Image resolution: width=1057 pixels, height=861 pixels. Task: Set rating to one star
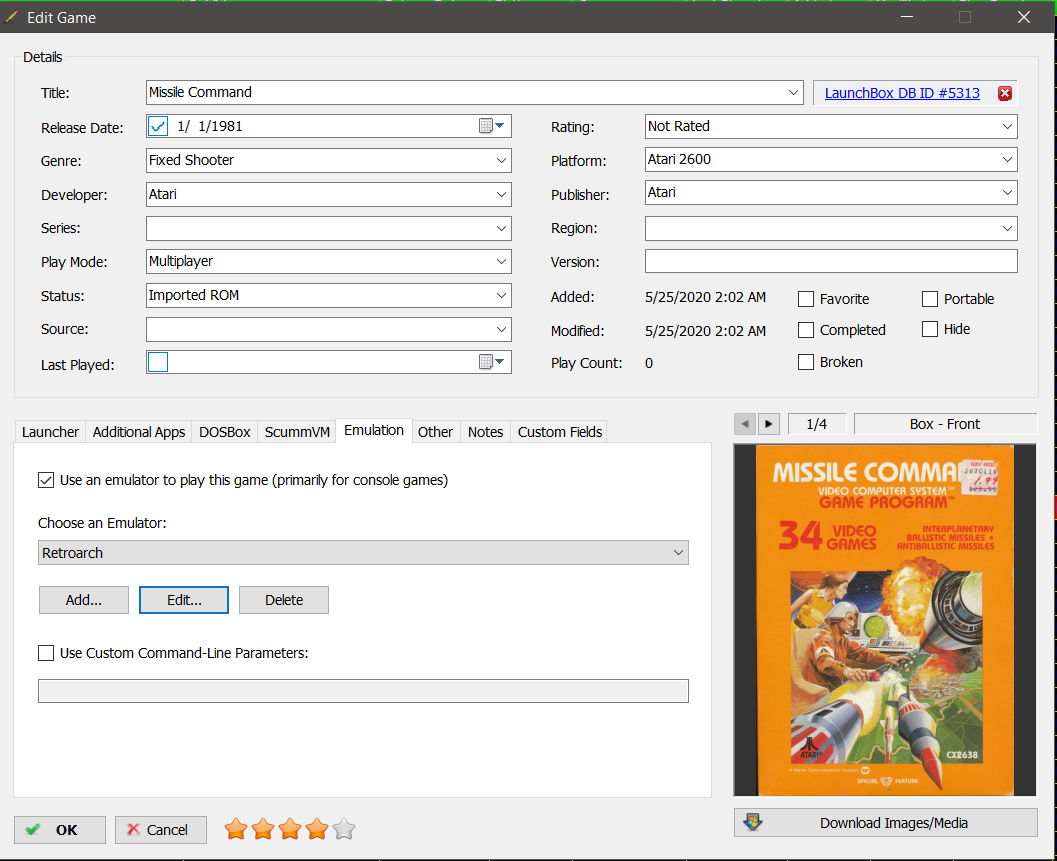236,829
